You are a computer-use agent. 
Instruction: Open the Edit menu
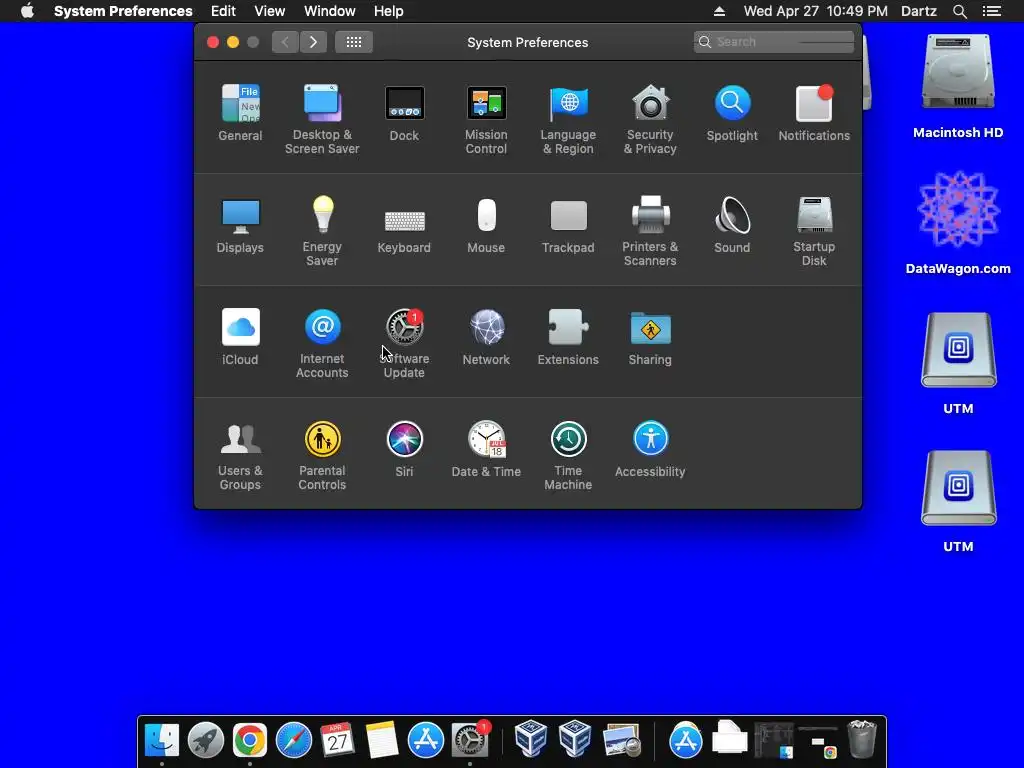(223, 11)
